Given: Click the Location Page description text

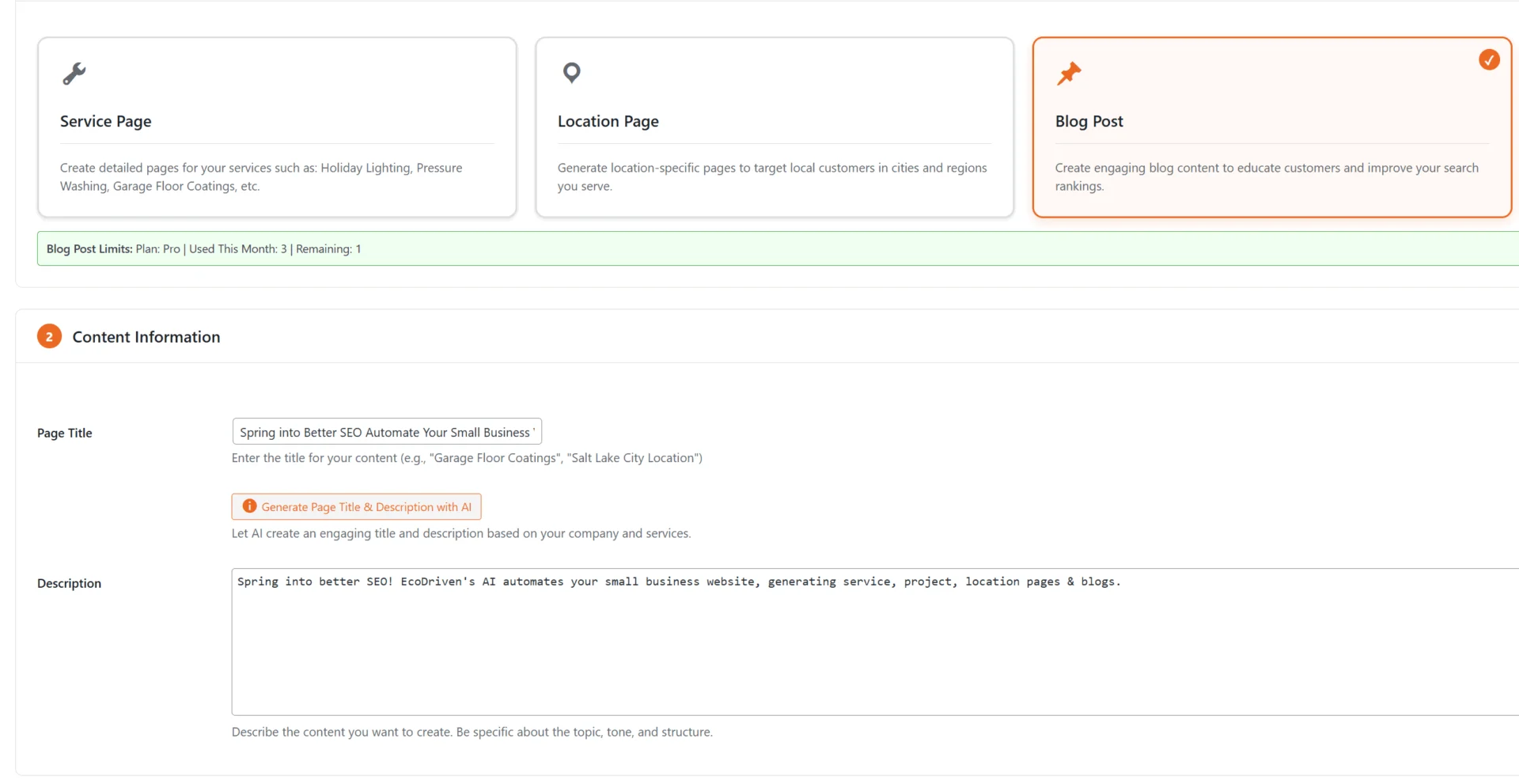Looking at the screenshot, I should click(x=771, y=177).
